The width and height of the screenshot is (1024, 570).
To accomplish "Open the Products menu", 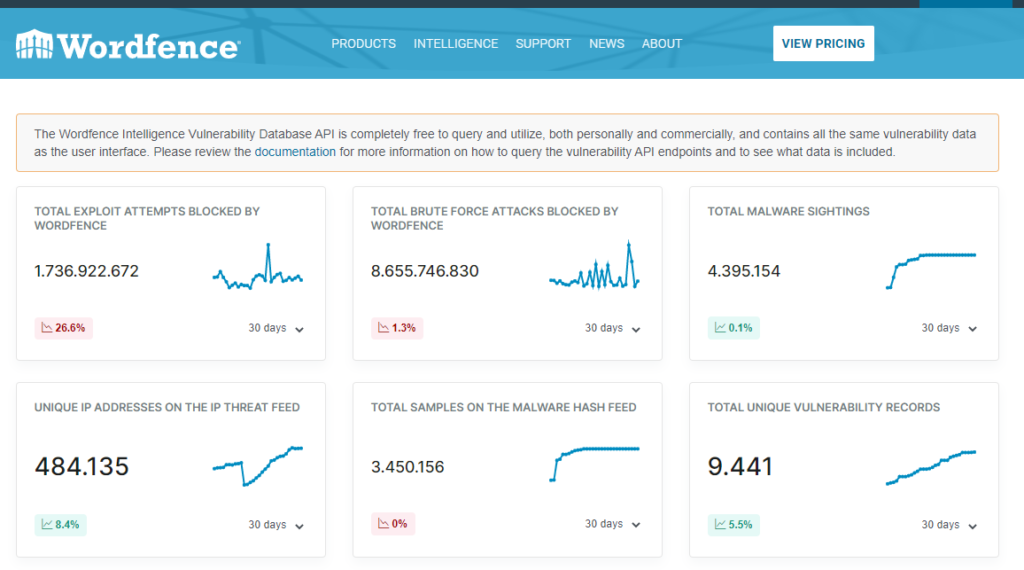I will 363,44.
